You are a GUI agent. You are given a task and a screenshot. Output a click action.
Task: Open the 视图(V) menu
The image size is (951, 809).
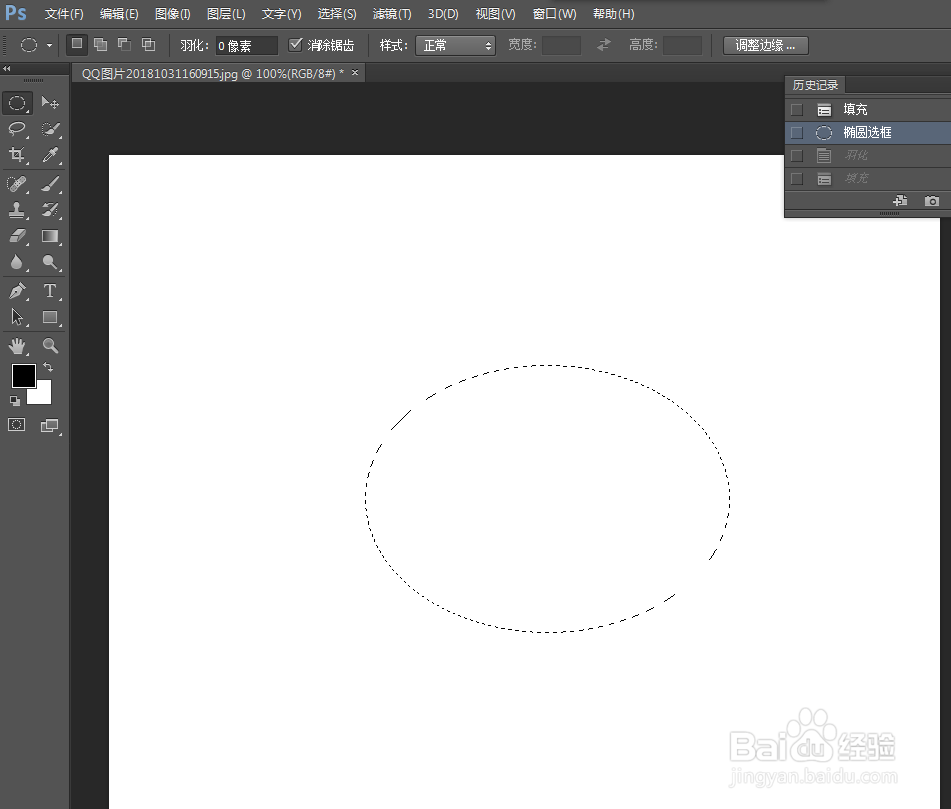(495, 14)
